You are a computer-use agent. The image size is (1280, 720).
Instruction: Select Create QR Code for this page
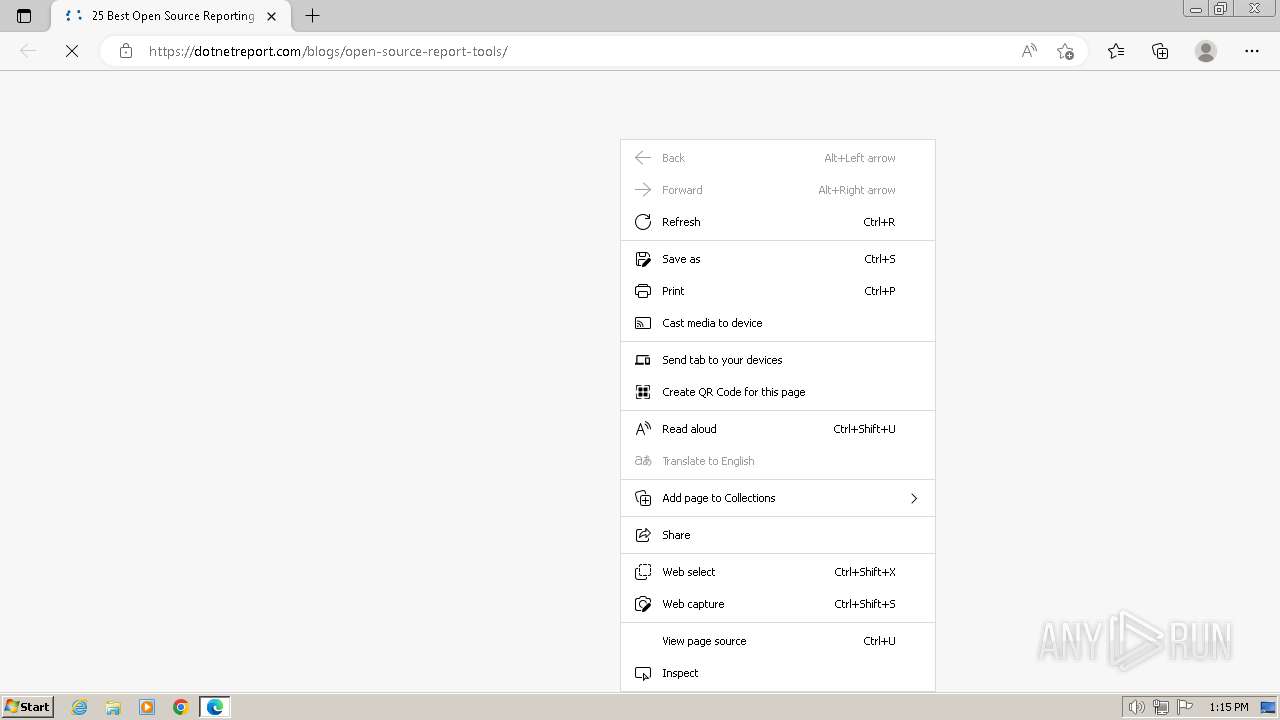coord(778,392)
